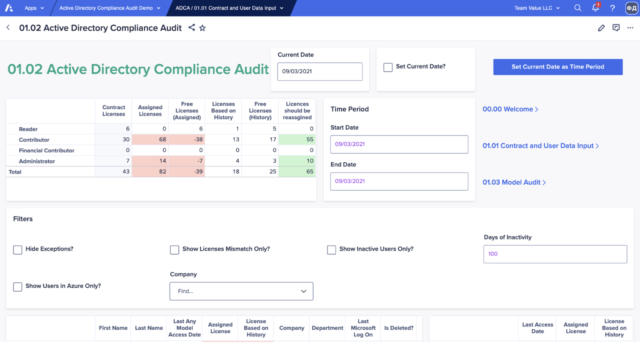Expand ADCA / 01.01 Contract and User Data Input dropdown

229,8
